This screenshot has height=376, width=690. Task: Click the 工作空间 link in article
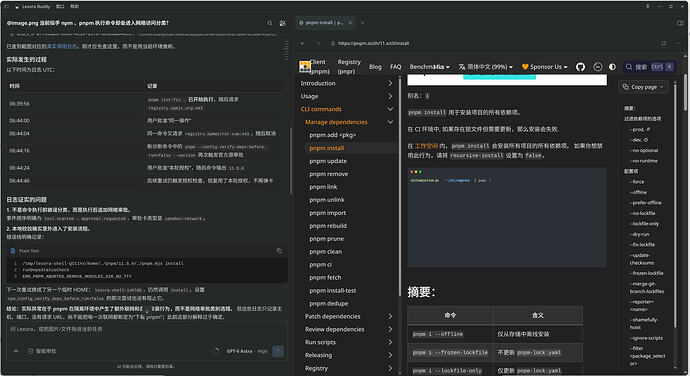click(426, 146)
